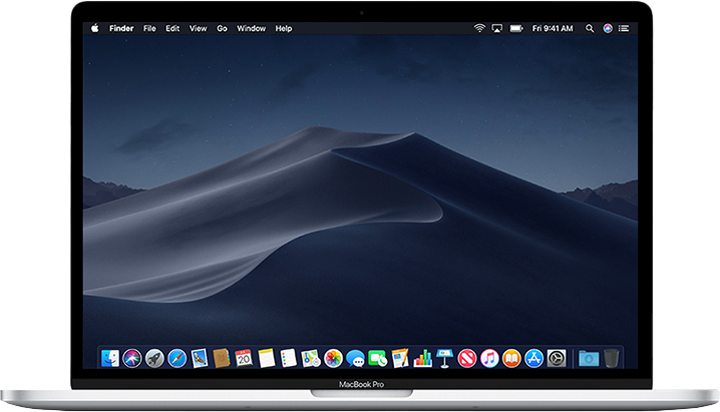Viewport: 720px width, 412px height.
Task: Open Safari compass icon in dock
Action: pyautogui.click(x=177, y=357)
